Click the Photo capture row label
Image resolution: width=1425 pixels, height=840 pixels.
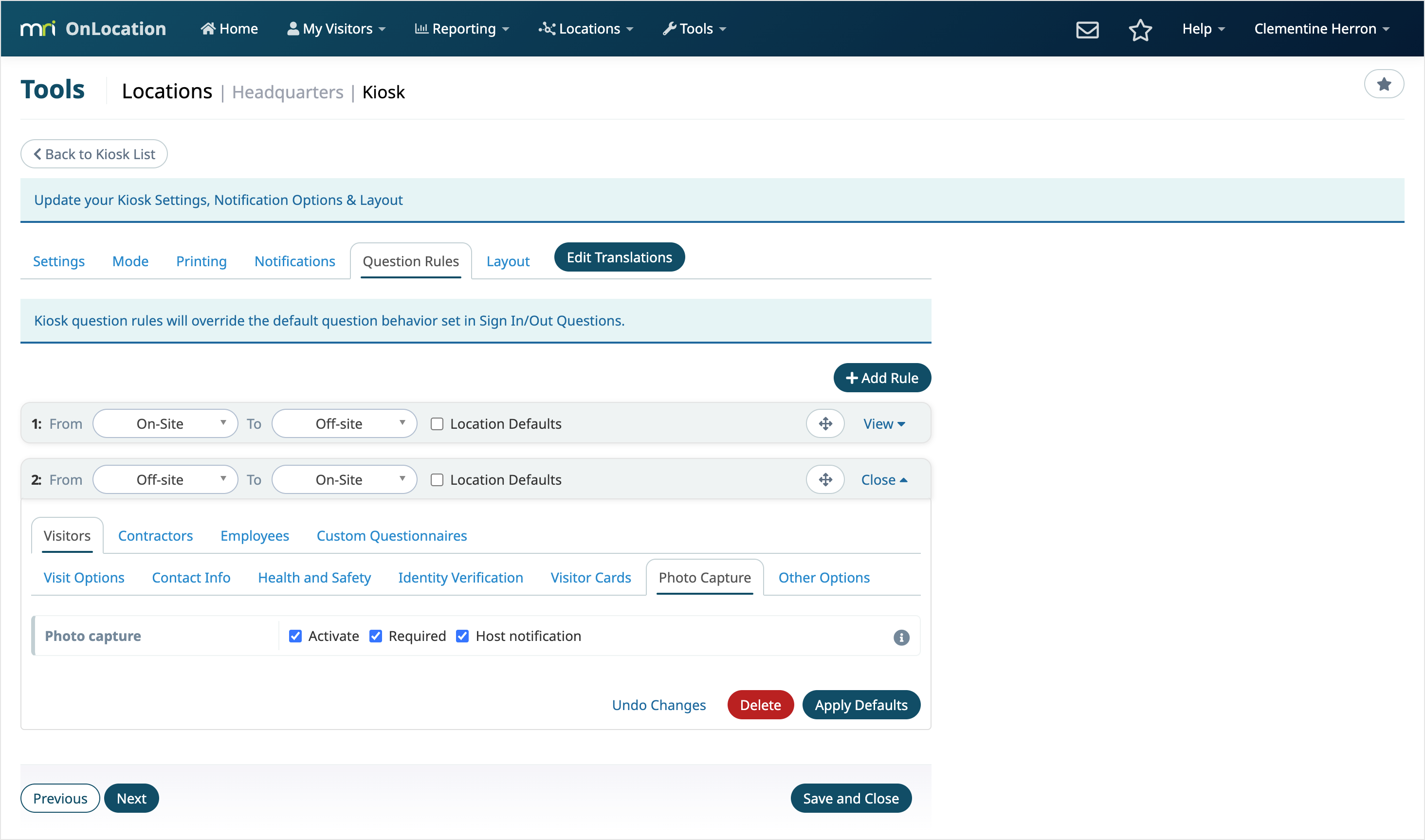click(x=93, y=636)
